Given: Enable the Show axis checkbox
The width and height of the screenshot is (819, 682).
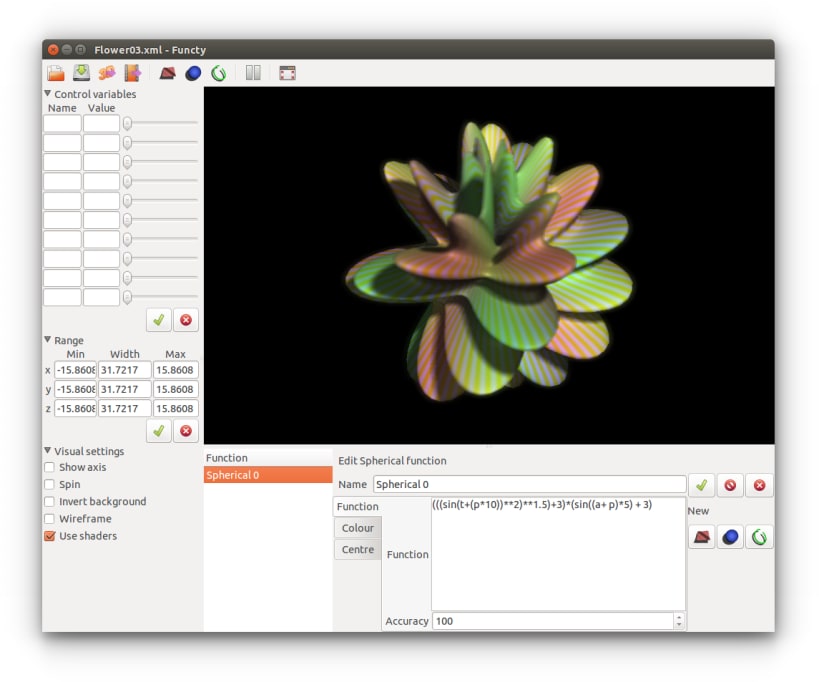Looking at the screenshot, I should (50, 467).
